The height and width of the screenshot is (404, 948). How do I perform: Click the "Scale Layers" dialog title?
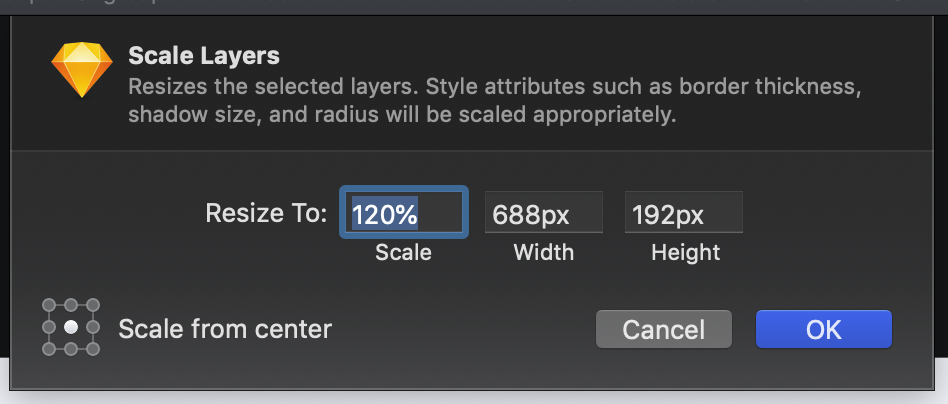pos(204,56)
